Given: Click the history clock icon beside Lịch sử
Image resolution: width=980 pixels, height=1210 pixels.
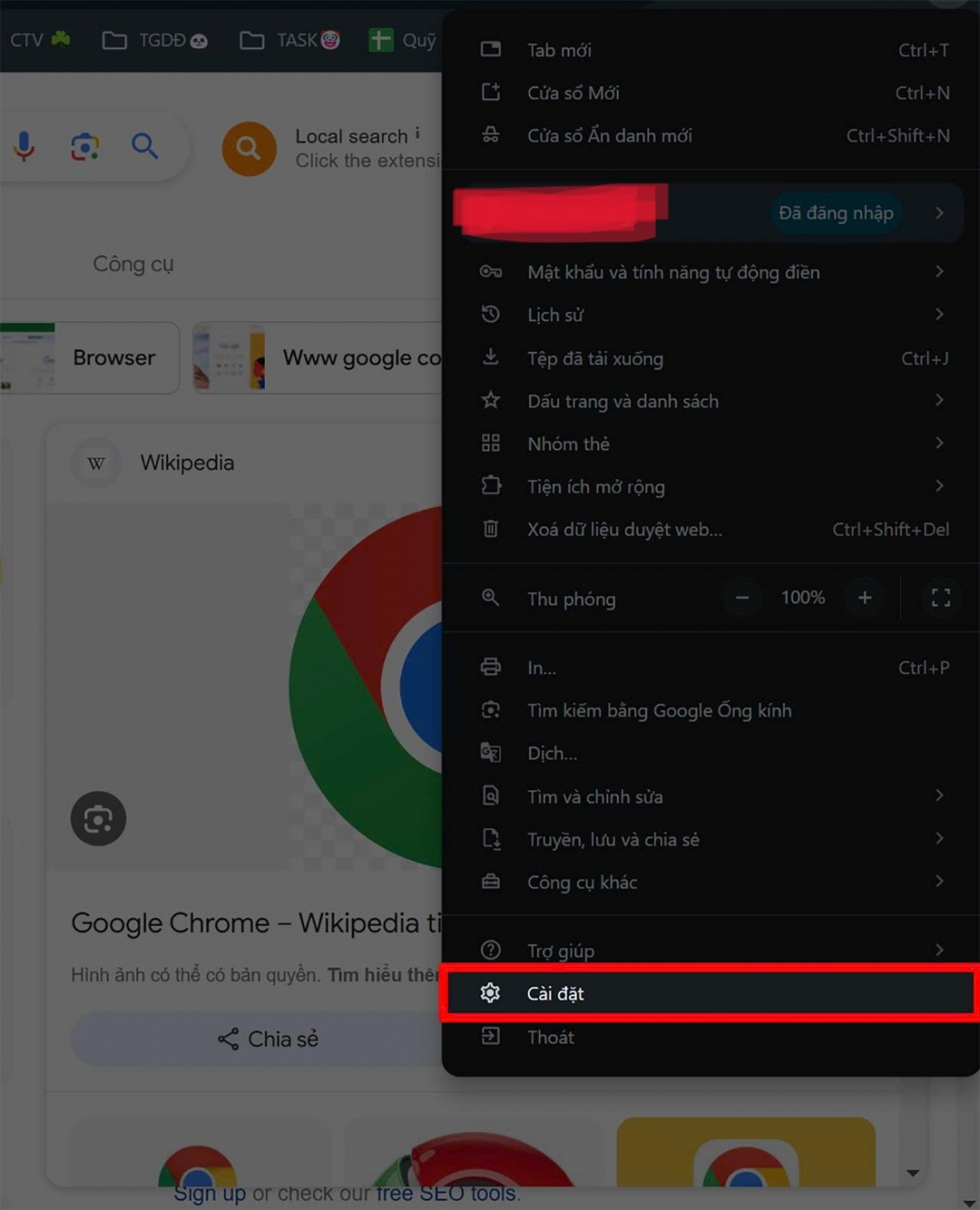Looking at the screenshot, I should point(491,314).
